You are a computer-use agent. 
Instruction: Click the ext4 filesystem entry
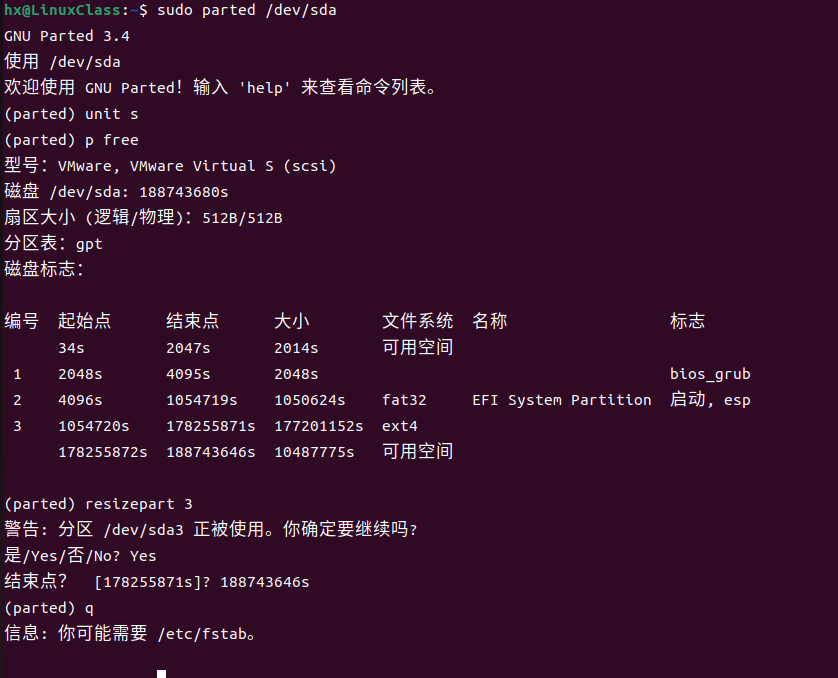[400, 426]
